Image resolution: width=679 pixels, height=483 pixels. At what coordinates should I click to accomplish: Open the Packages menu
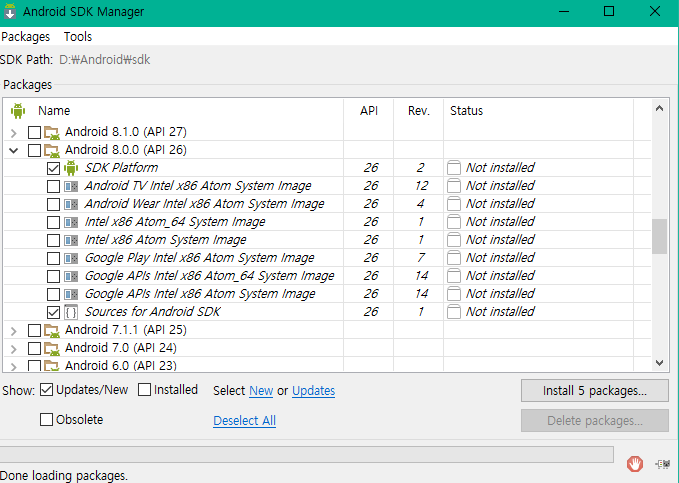point(26,37)
